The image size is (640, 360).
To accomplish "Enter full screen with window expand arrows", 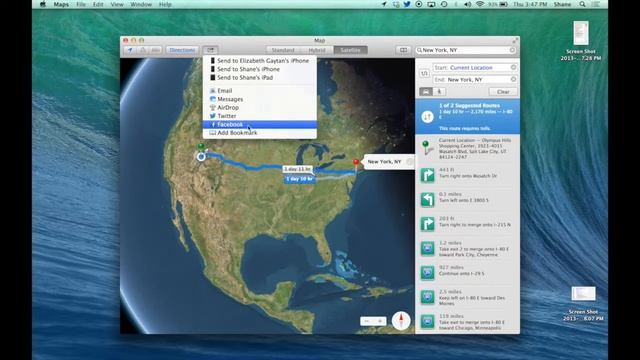I will coord(515,40).
